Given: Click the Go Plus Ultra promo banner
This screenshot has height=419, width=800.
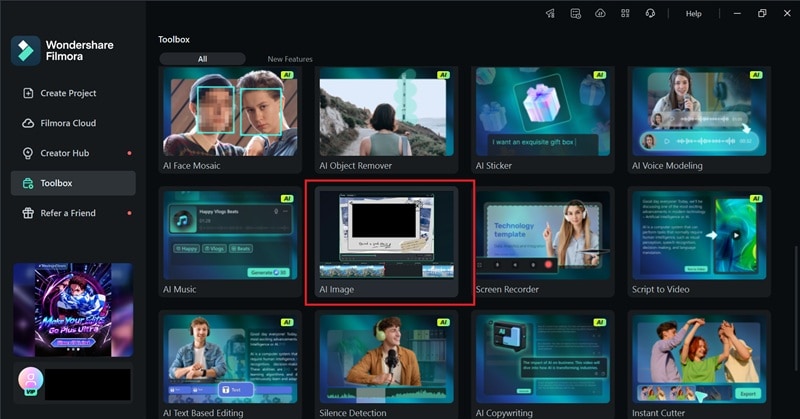Looking at the screenshot, I should coord(73,310).
